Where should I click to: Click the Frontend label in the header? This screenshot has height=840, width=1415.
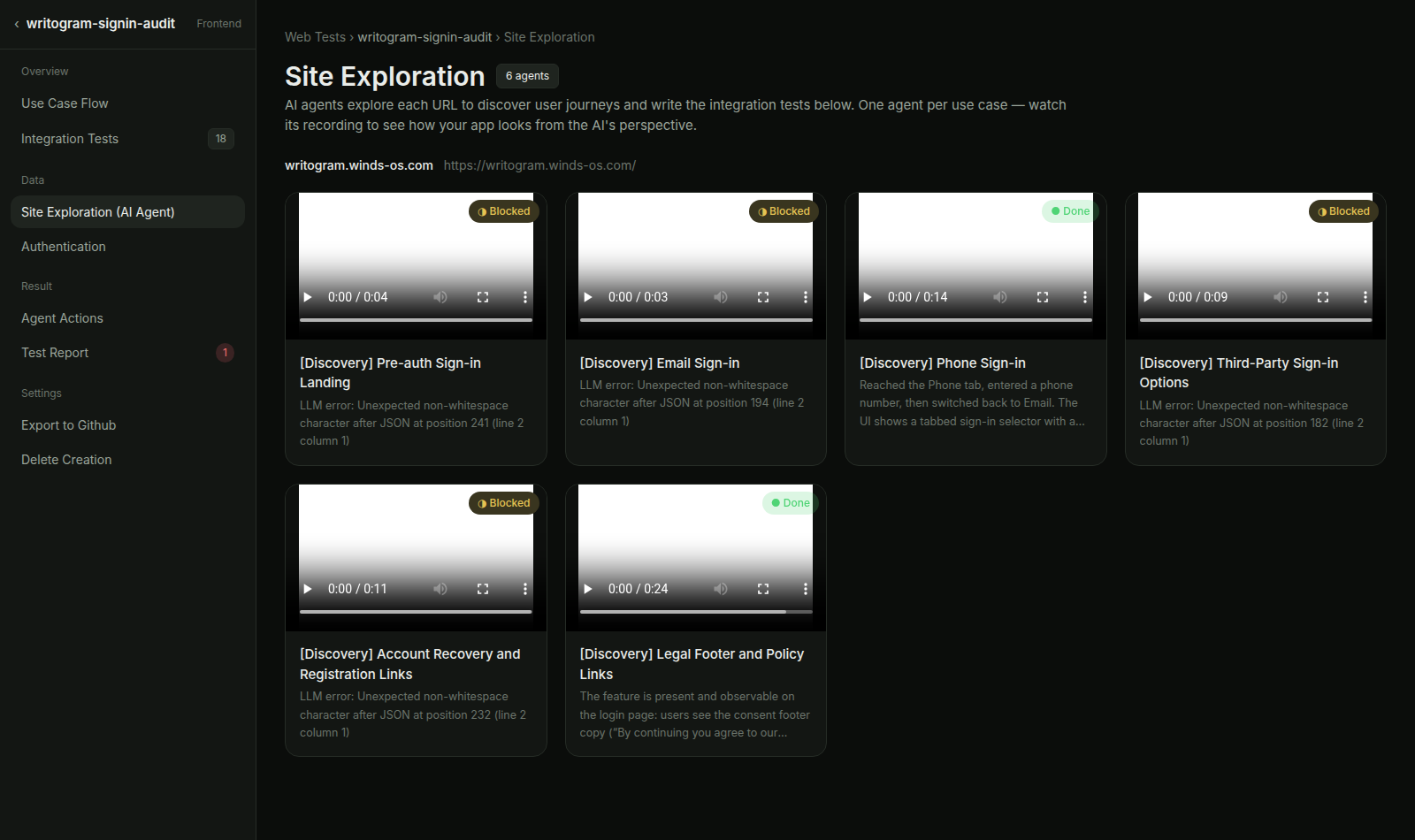click(x=218, y=24)
